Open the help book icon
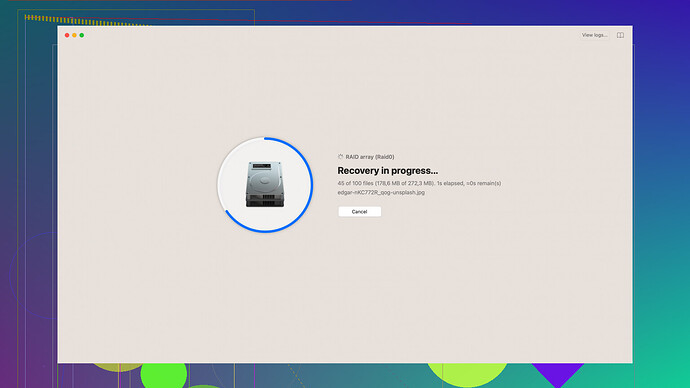Screen dimensions: 690x388 tap(620, 35)
